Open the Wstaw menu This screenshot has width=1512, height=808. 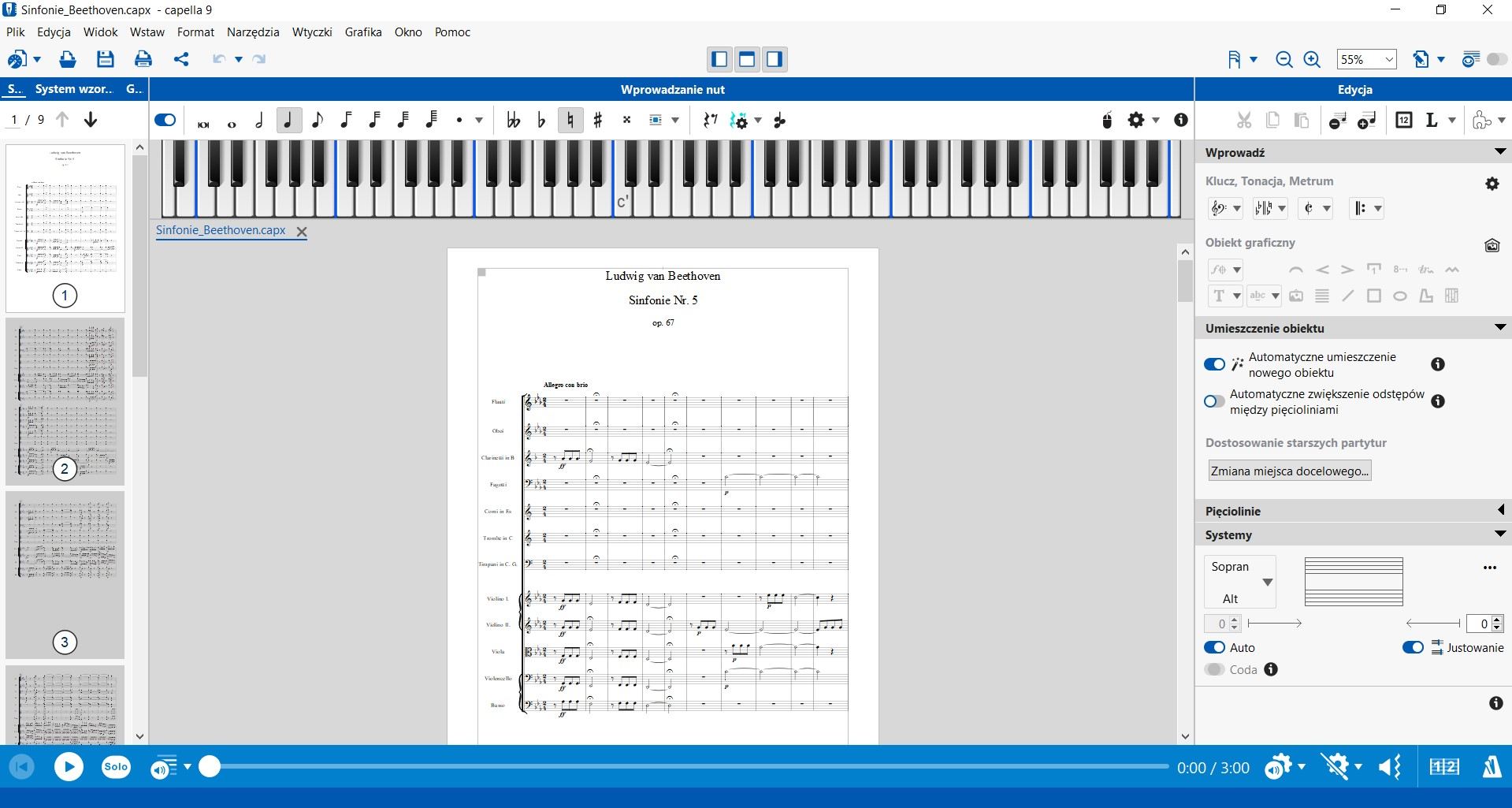pos(147,32)
